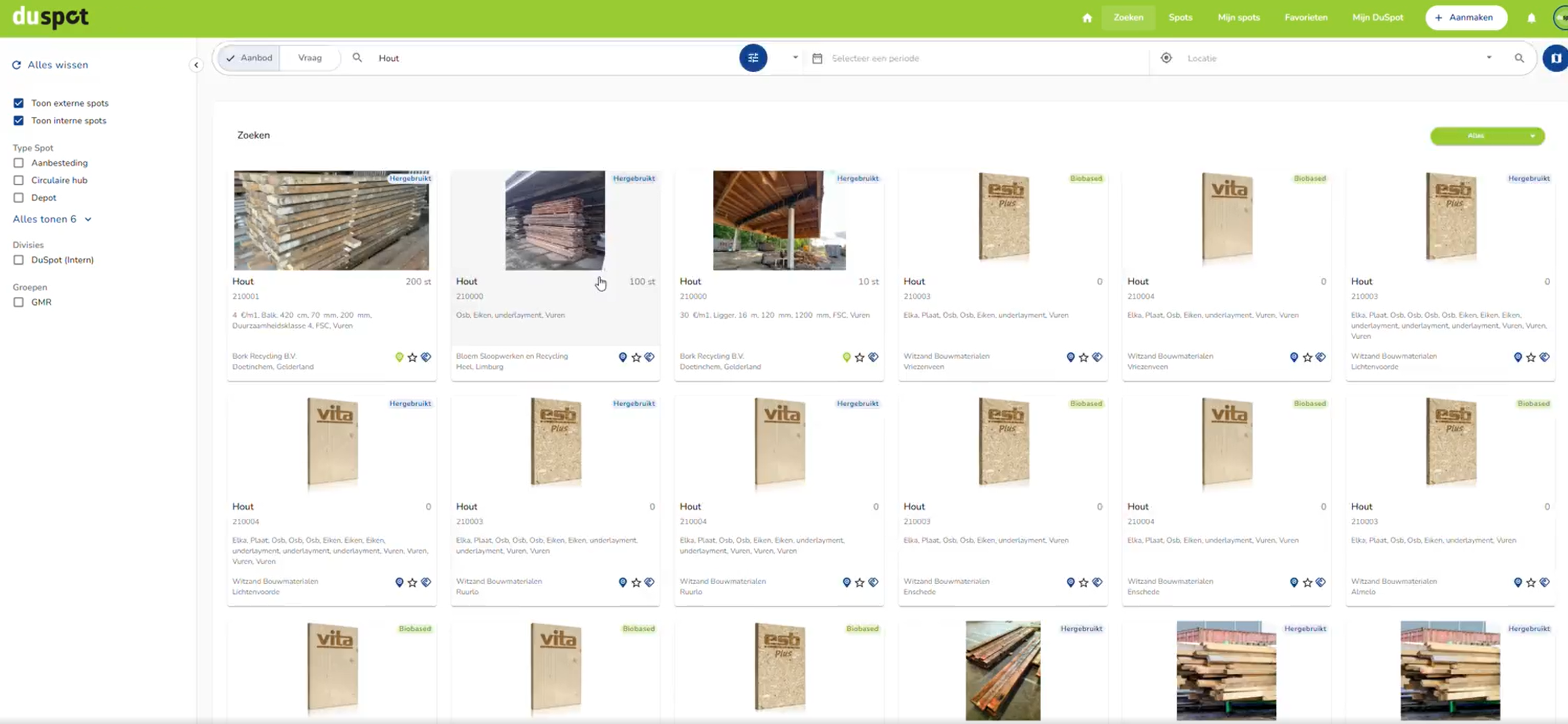Go to Favorieten in the navigation
Viewport: 1568px width, 724px height.
tap(1306, 18)
